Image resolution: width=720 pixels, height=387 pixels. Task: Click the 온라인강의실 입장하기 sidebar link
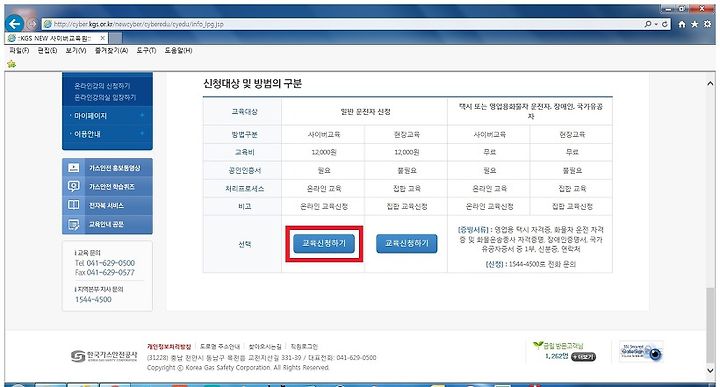click(x=105, y=97)
